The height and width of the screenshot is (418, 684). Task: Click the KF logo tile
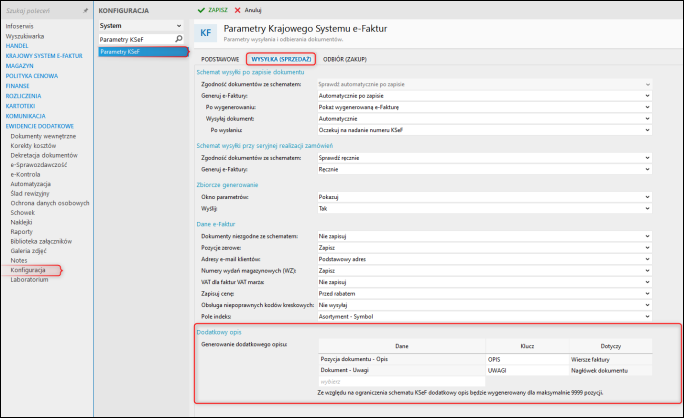[x=207, y=34]
